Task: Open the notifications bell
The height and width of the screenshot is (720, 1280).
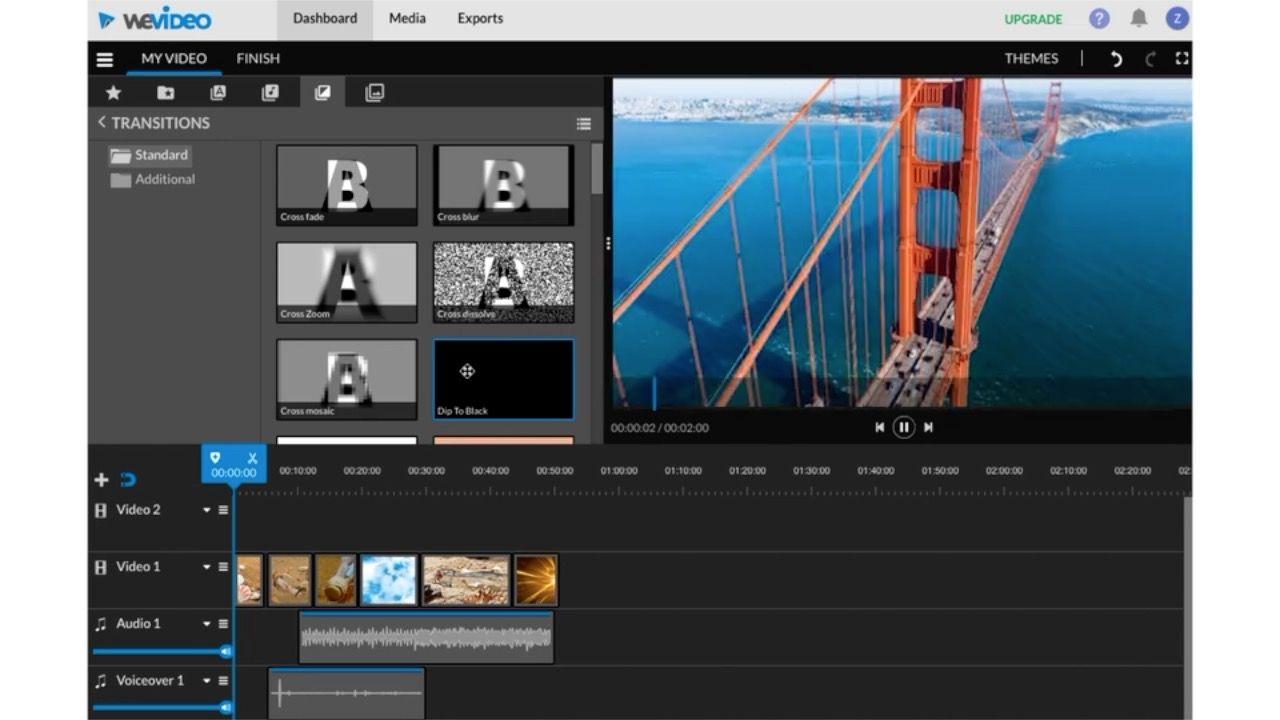Action: point(1138,18)
